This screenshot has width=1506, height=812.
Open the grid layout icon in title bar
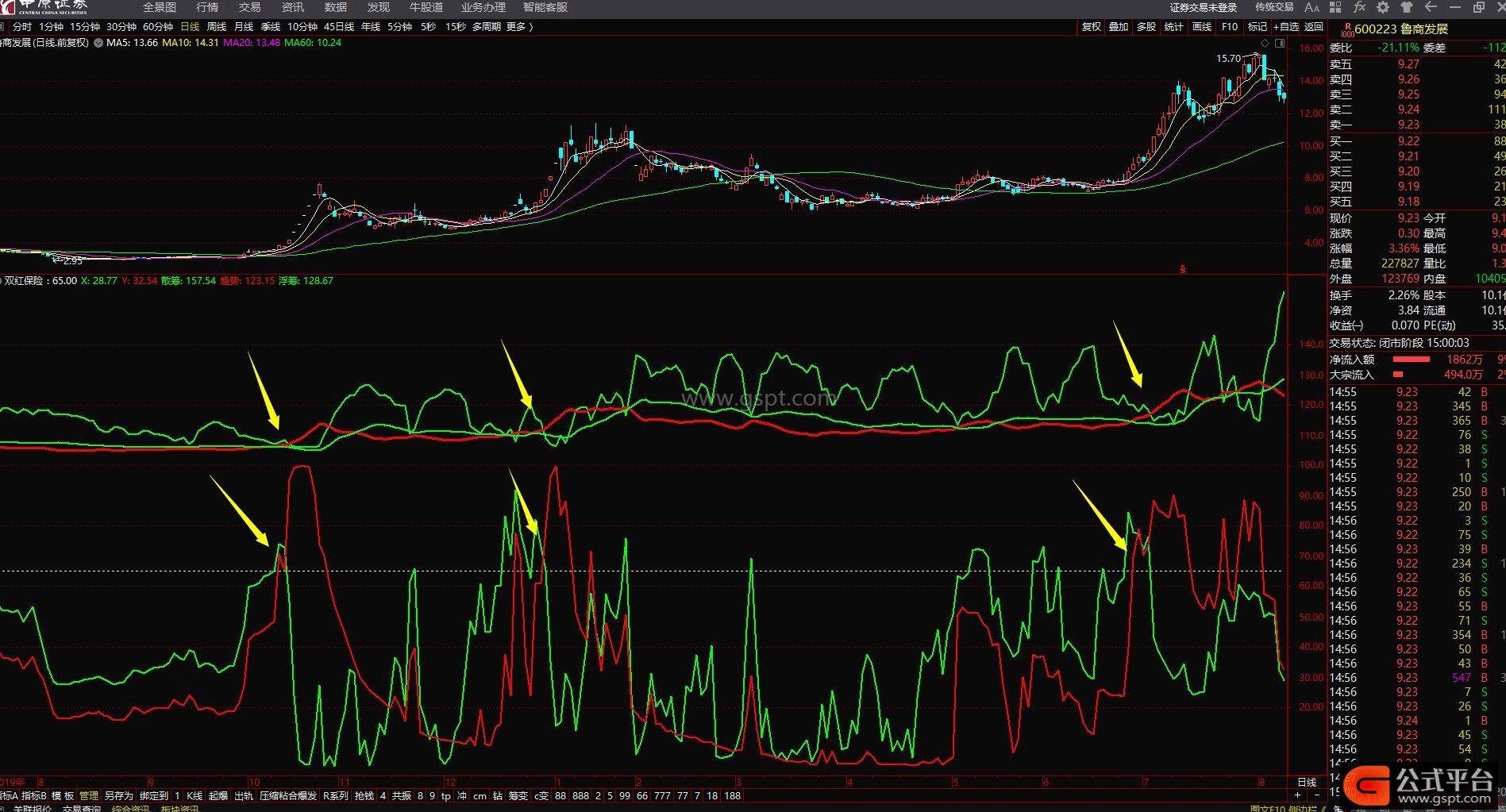click(x=1335, y=7)
